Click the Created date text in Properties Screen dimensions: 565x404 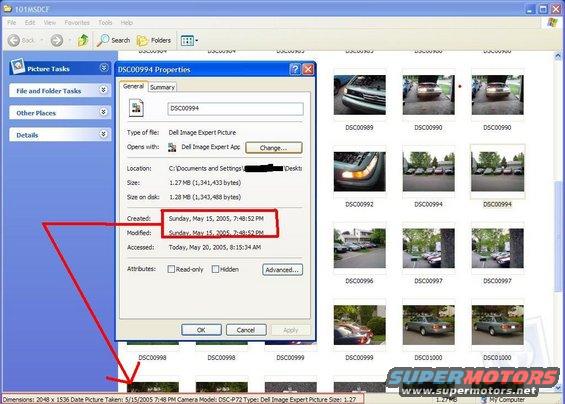(216, 218)
